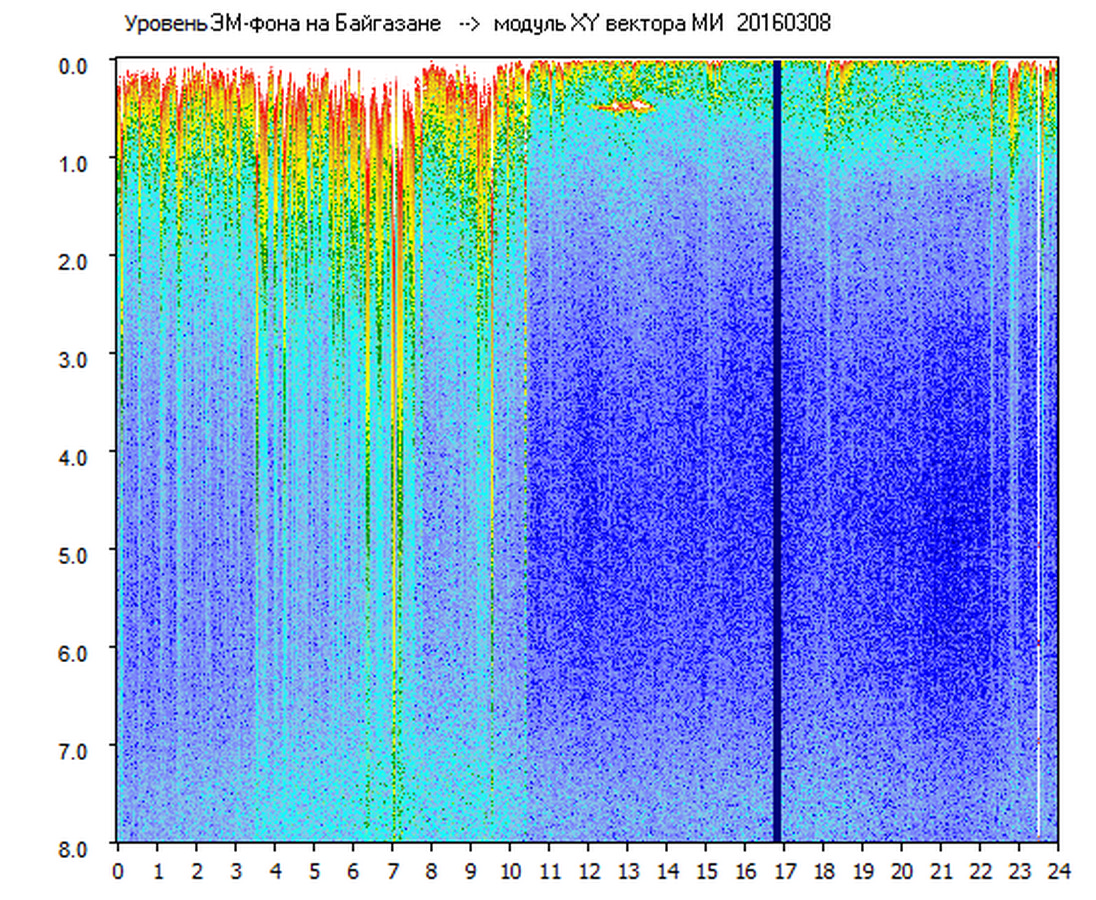Select the x-axis label 24
This screenshot has width=1096, height=900.
[x=1058, y=871]
